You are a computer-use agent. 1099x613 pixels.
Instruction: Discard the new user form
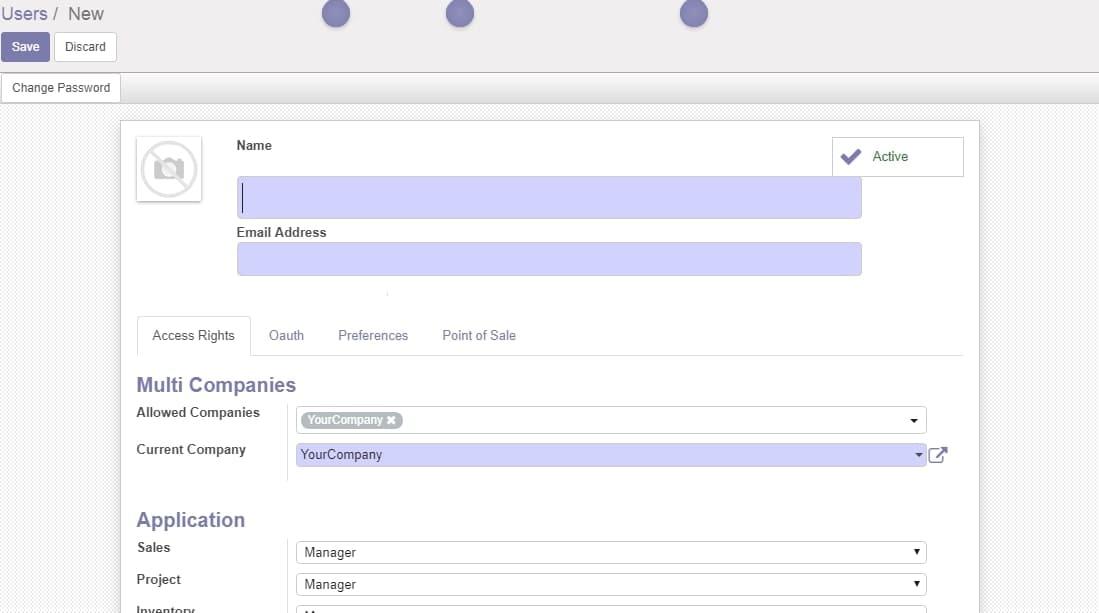click(86, 47)
